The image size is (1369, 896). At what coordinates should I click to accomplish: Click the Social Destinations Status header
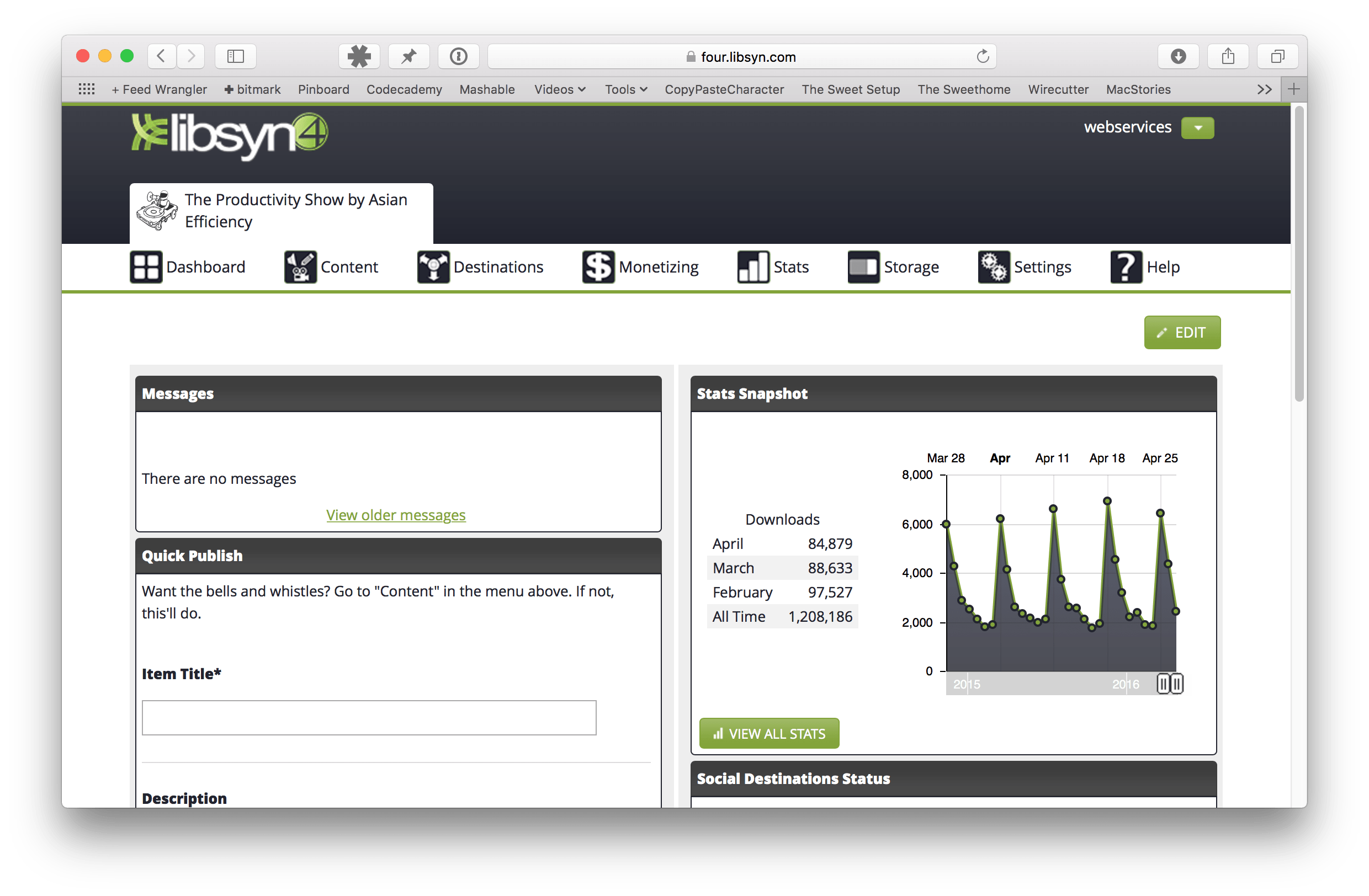click(954, 778)
